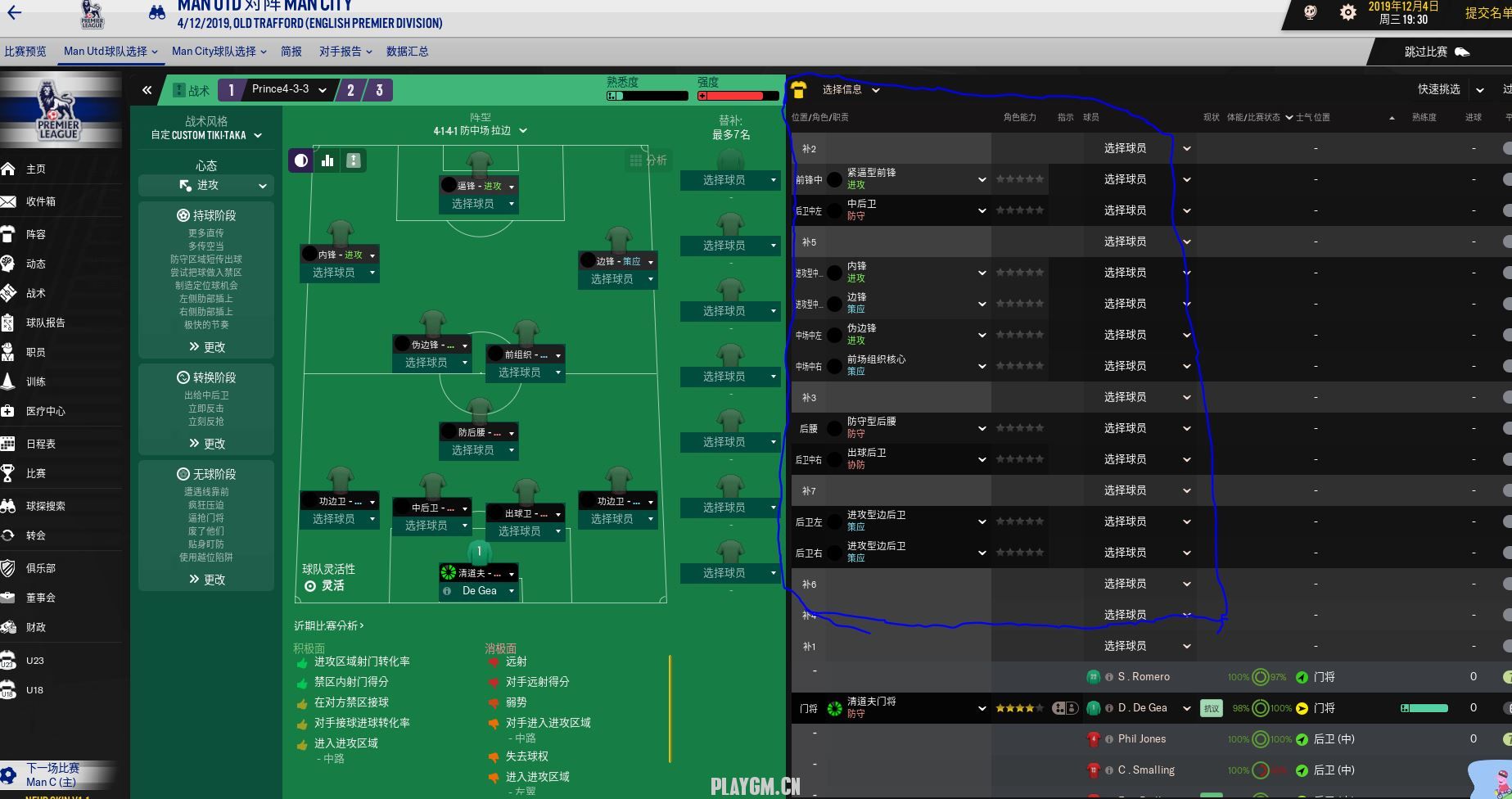1512x799 pixels.
Task: Open the U23 squad in sidebar
Action: [x=35, y=661]
